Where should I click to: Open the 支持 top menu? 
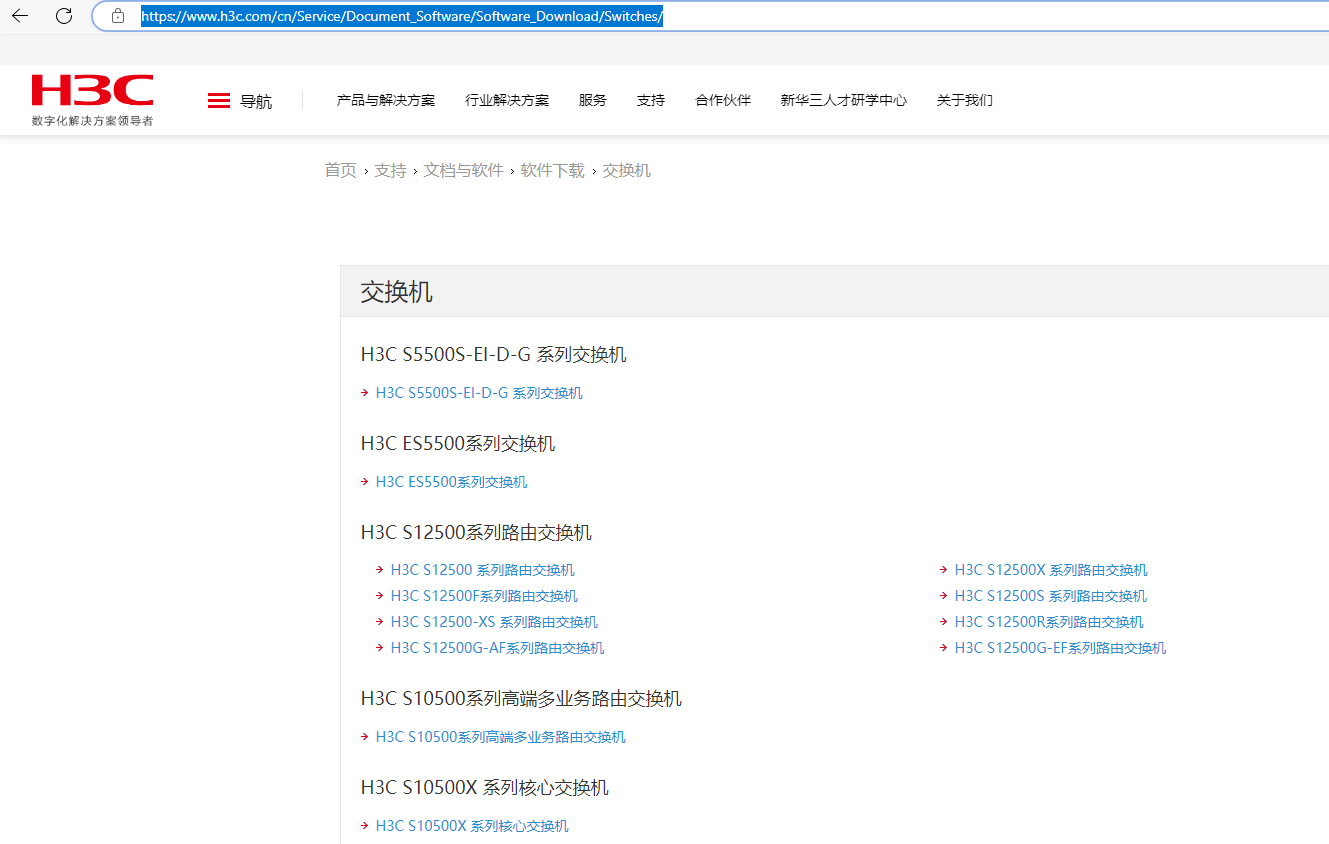tap(651, 100)
